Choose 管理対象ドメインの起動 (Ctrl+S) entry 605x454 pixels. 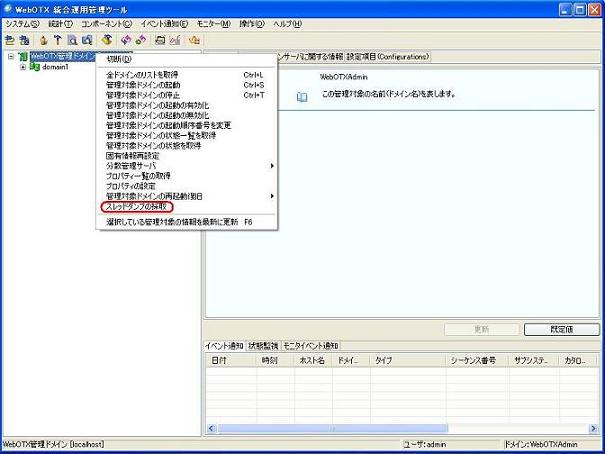[187, 85]
